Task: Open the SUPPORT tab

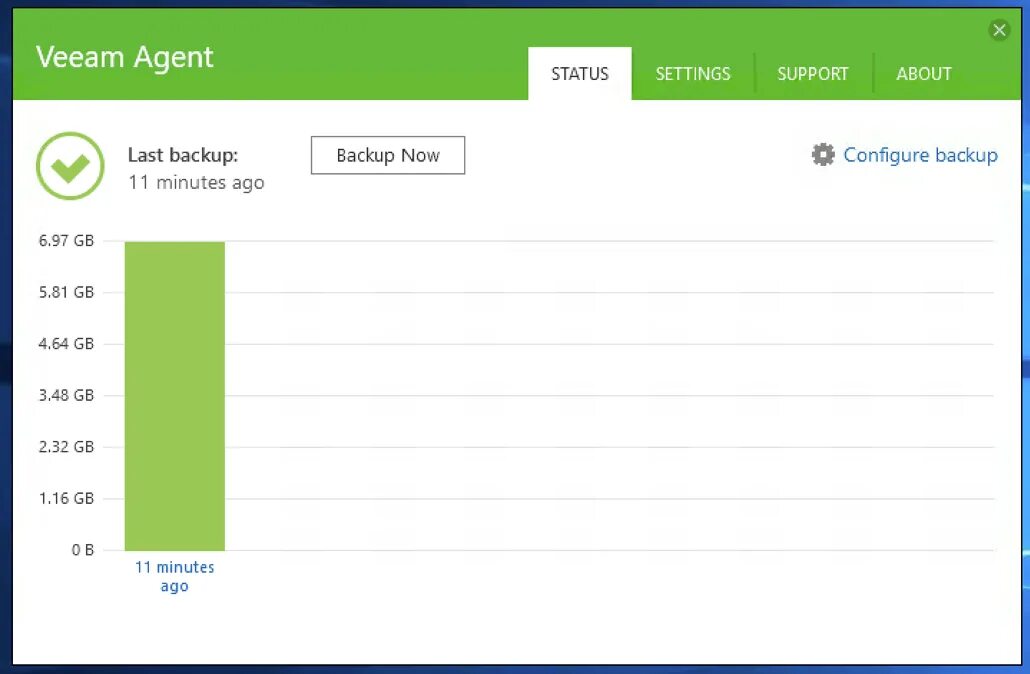Action: 813,74
